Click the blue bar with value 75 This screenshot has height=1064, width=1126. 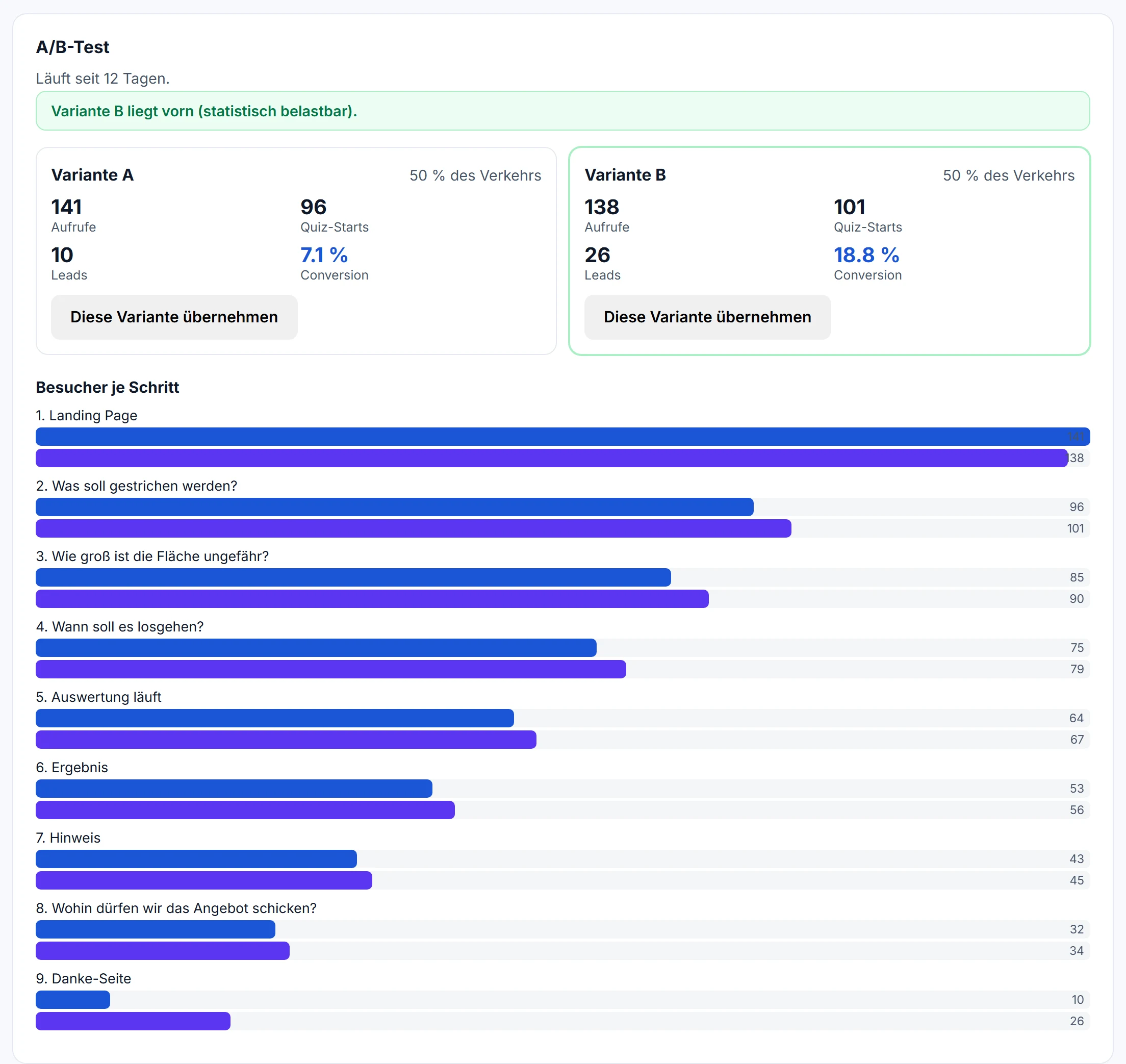point(316,648)
